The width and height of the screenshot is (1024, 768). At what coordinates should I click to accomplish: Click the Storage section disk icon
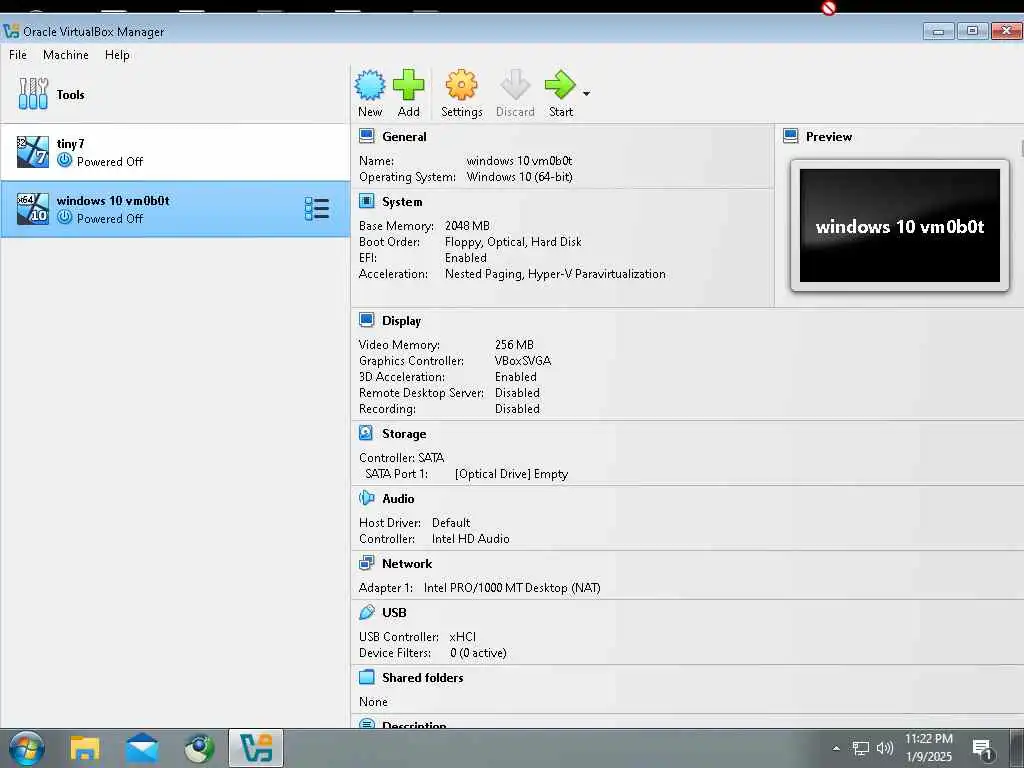click(x=366, y=433)
